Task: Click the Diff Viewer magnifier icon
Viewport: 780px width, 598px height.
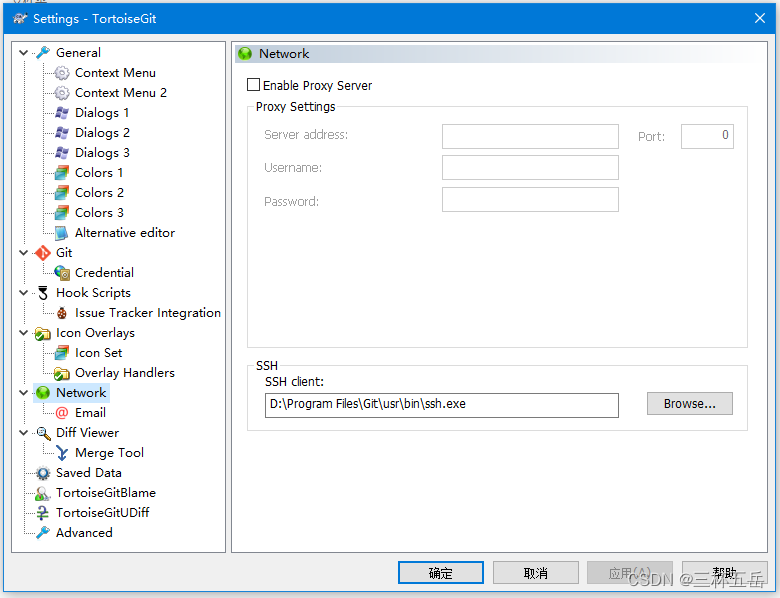Action: point(43,433)
